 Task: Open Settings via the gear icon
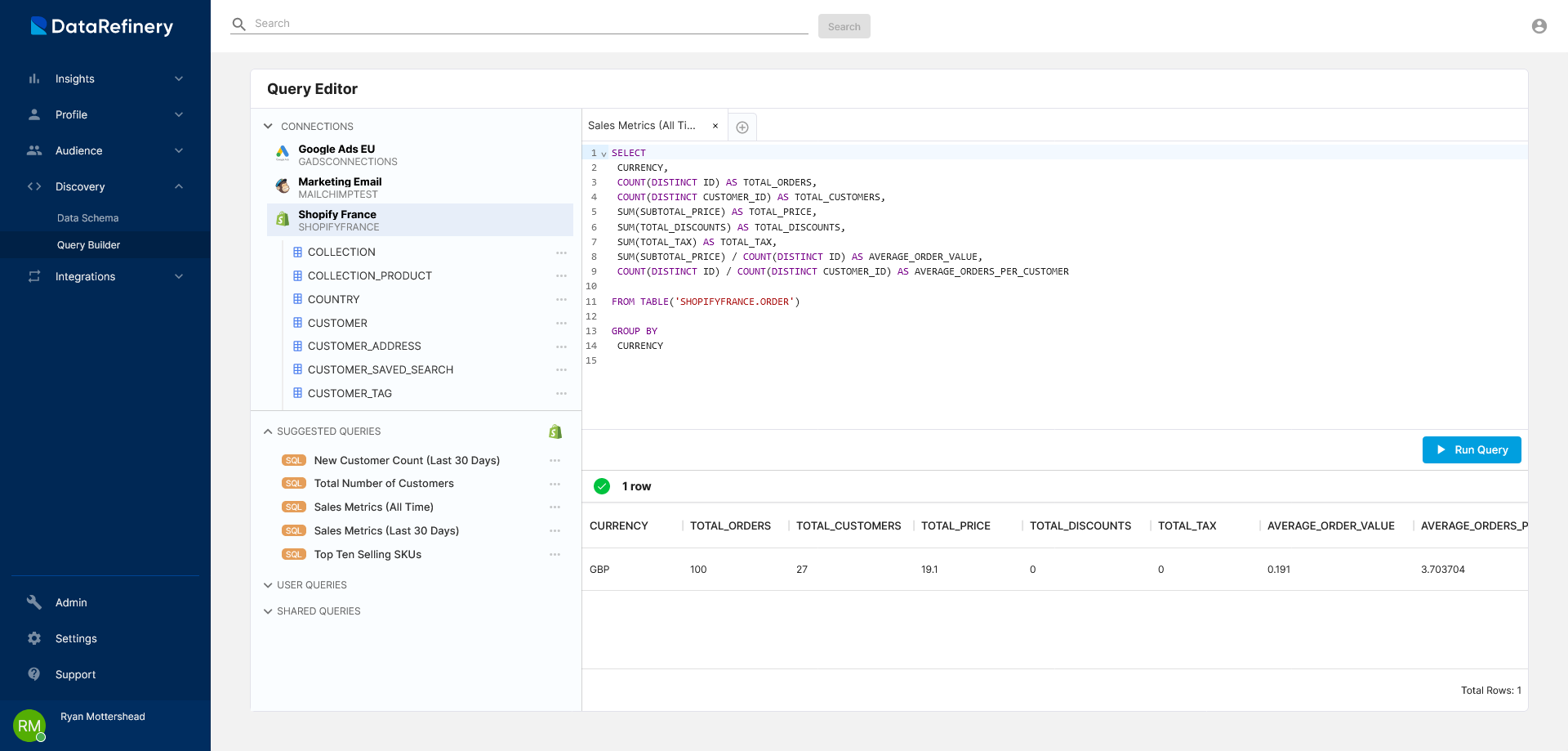tap(34, 638)
